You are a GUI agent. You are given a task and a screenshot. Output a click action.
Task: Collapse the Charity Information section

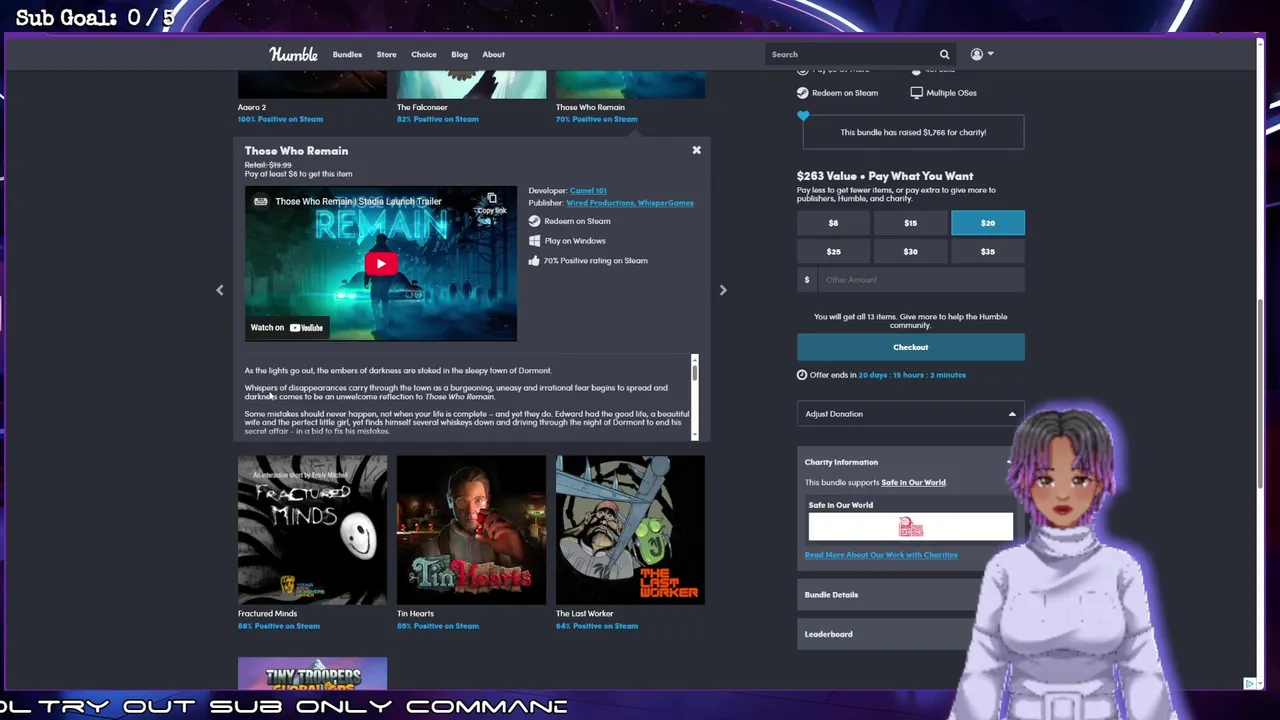point(905,462)
